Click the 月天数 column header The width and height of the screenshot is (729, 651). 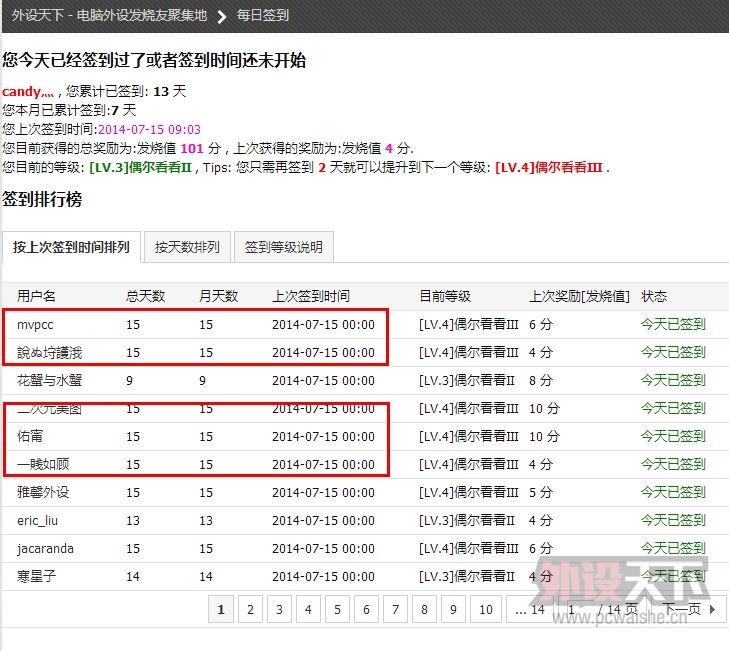pyautogui.click(x=219, y=296)
